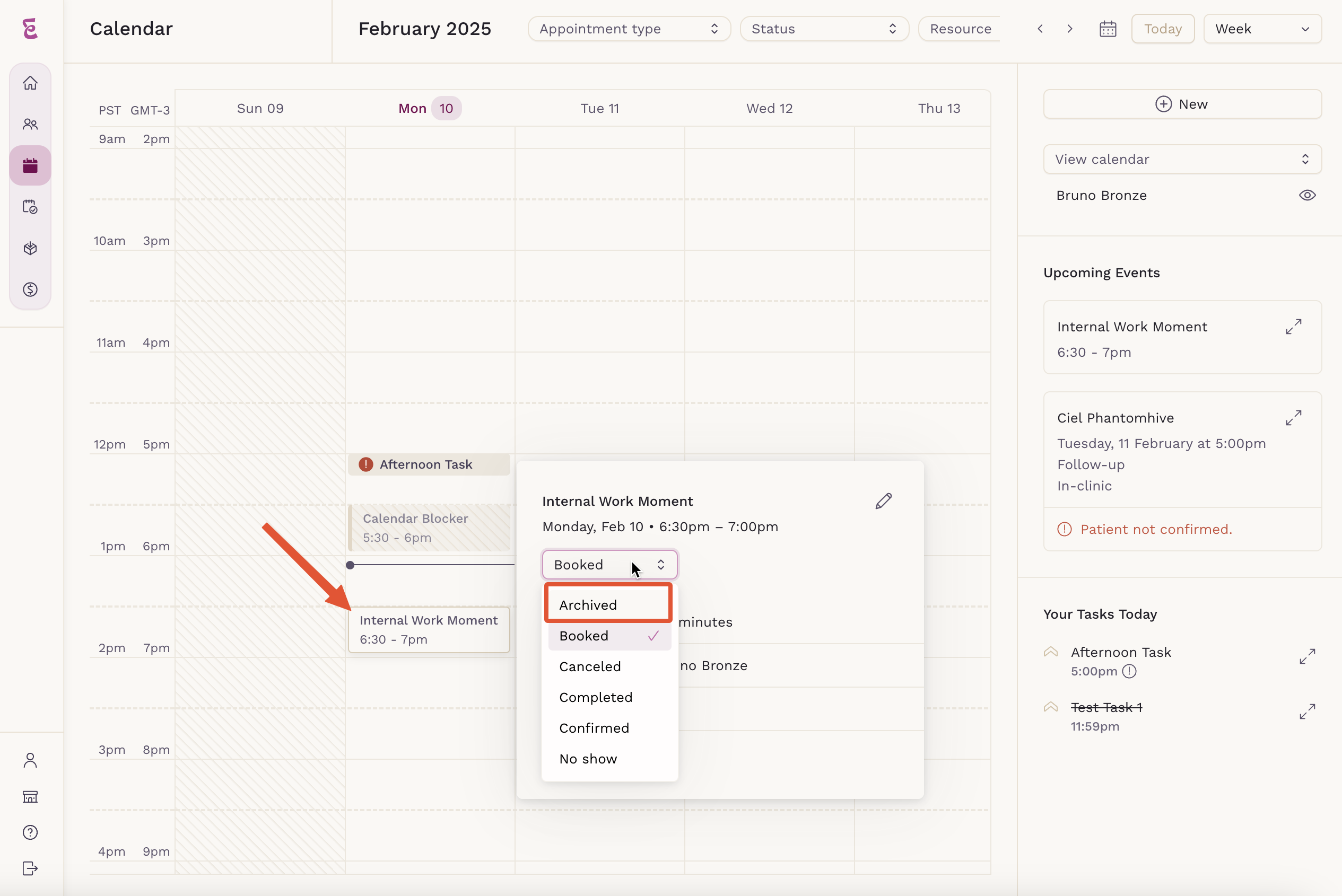Open Internal Work Moment 6:30 - 7pm event
The height and width of the screenshot is (896, 1342).
(x=429, y=630)
